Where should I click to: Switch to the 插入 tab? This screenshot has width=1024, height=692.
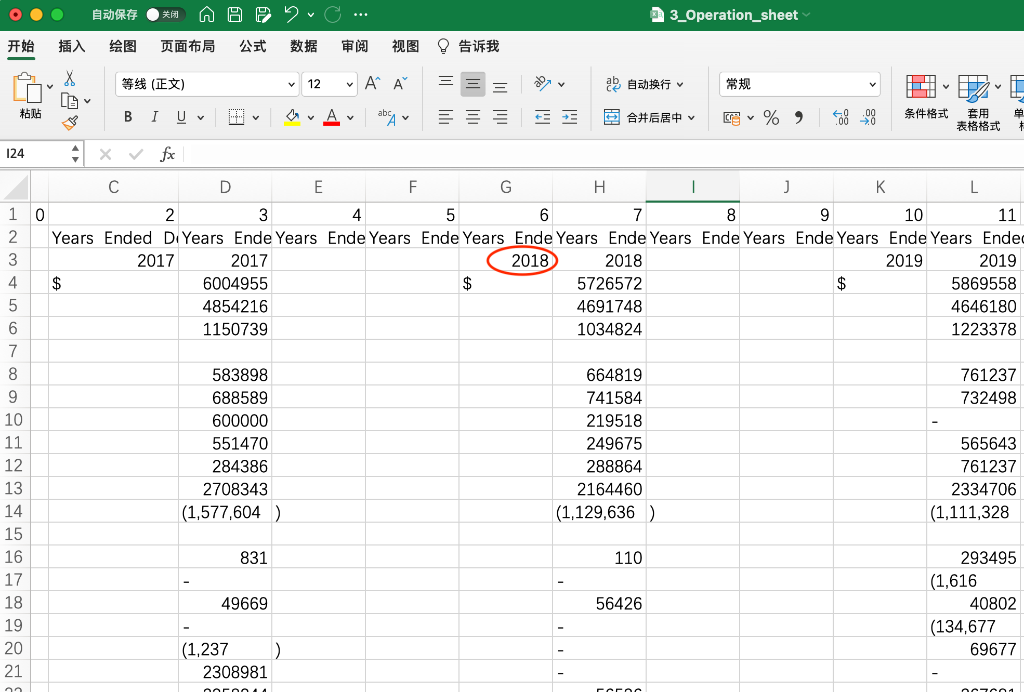[72, 46]
